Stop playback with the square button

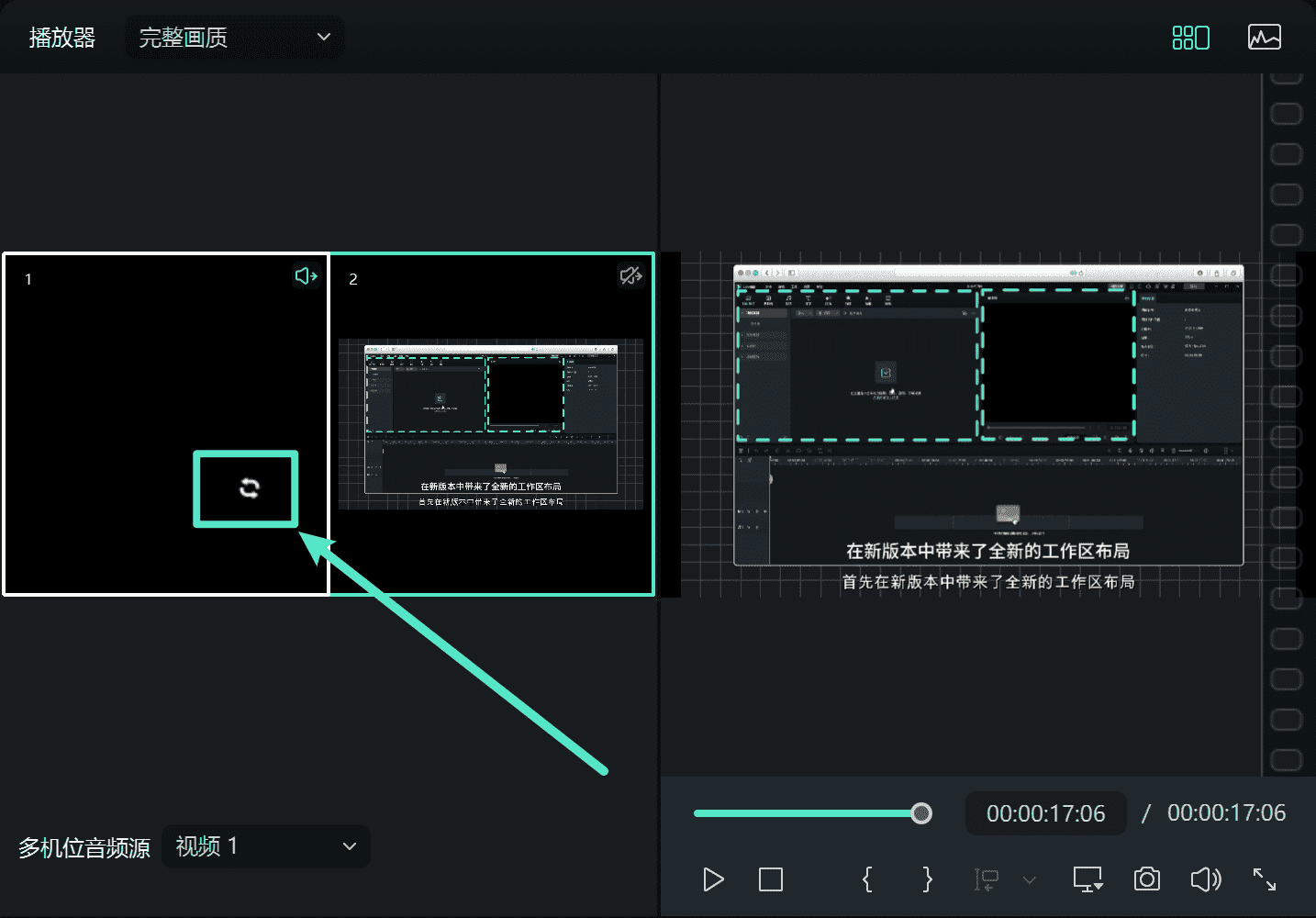click(771, 879)
